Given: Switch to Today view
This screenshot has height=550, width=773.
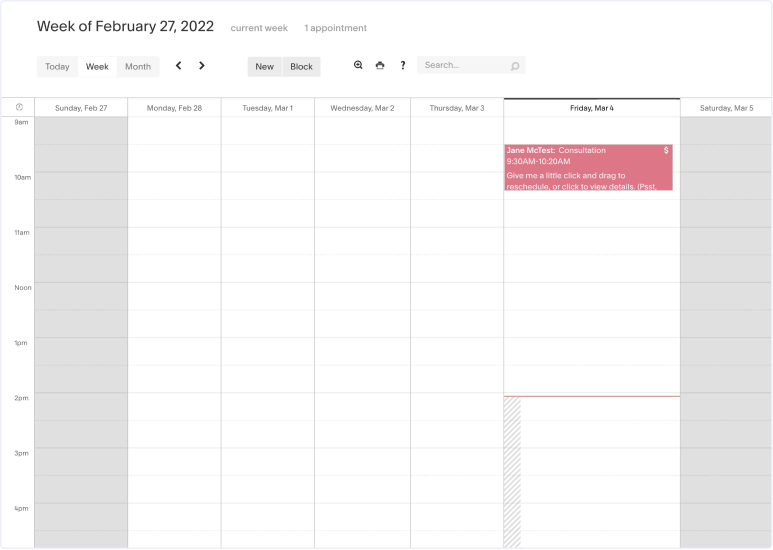Looking at the screenshot, I should [57, 67].
